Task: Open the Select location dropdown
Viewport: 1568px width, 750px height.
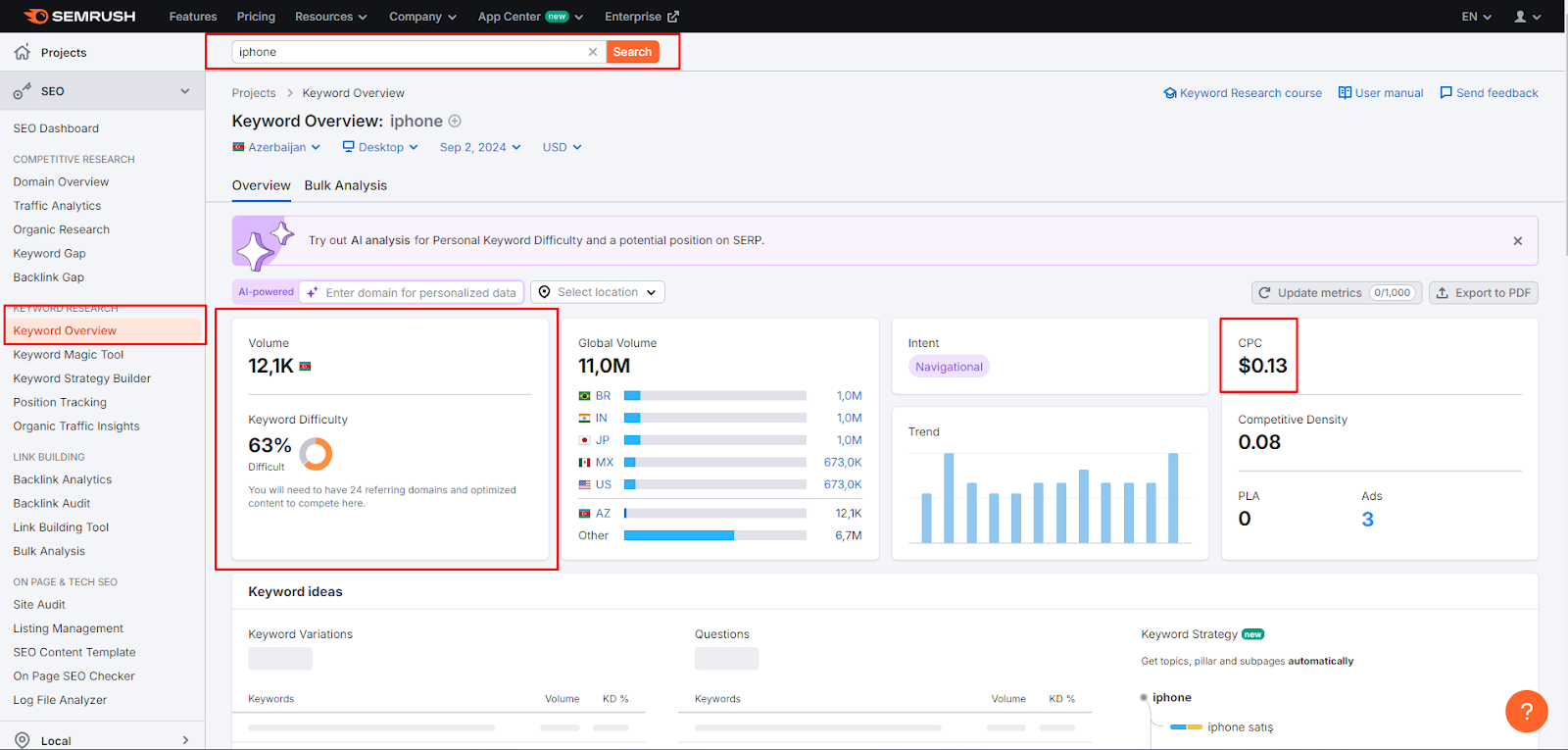Action: click(x=598, y=292)
